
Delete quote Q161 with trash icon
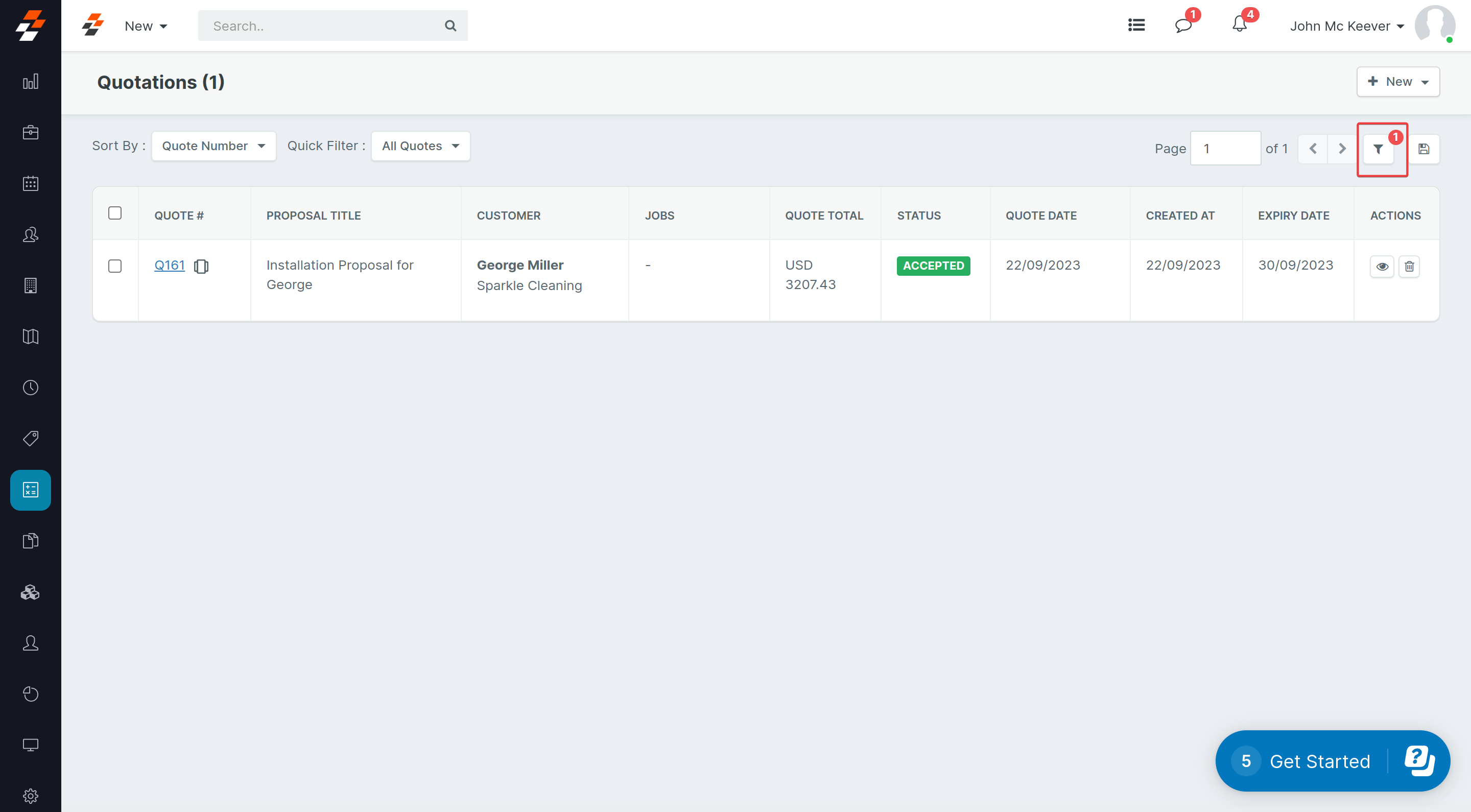coord(1409,266)
